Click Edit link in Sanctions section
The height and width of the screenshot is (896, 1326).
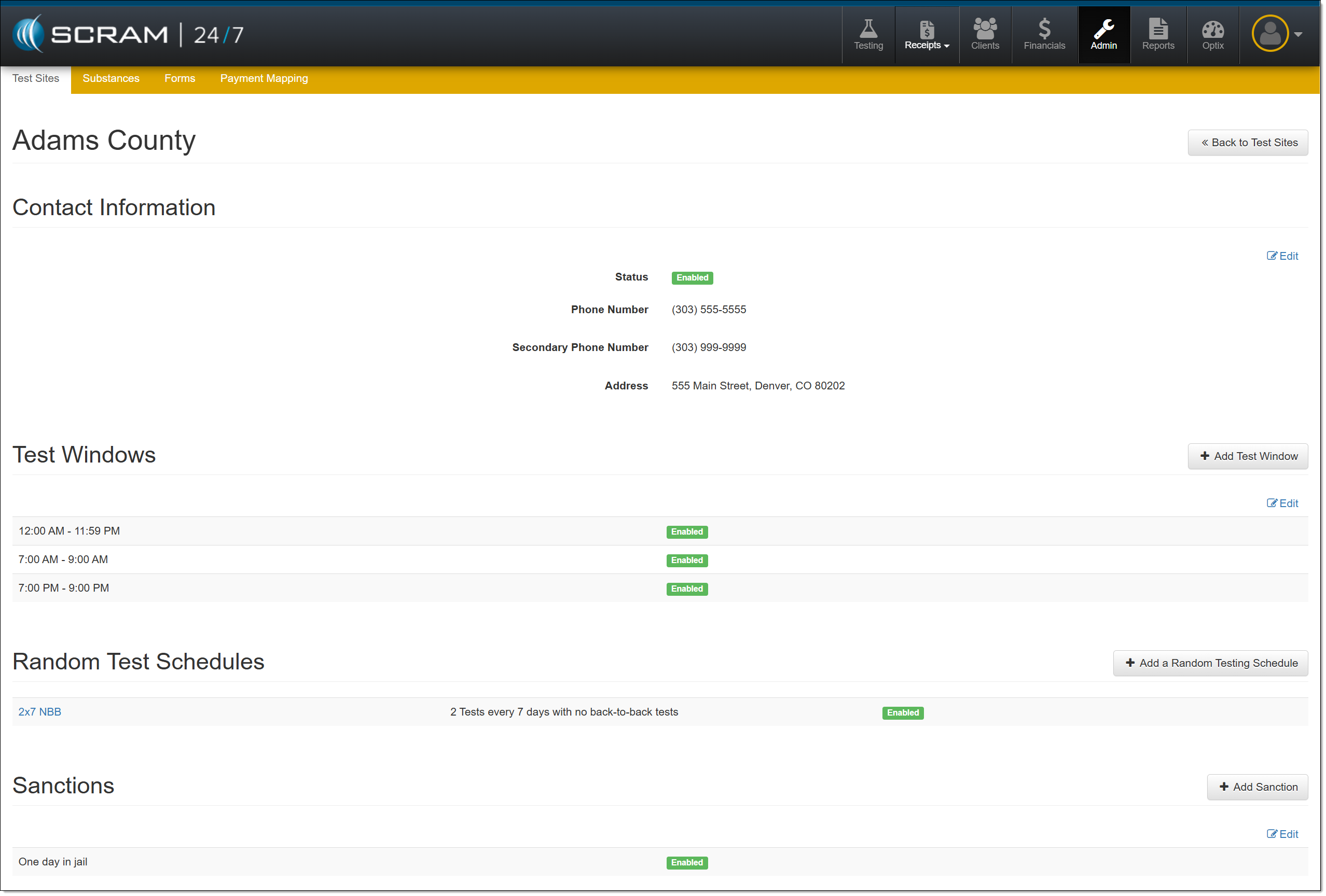1281,834
